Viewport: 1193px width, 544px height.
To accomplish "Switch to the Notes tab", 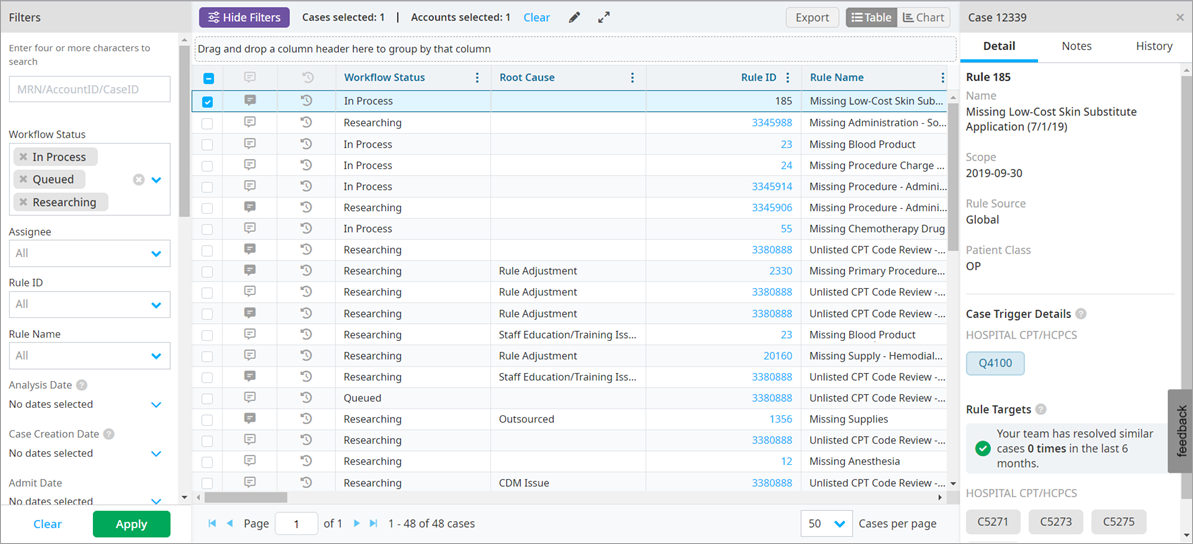I will [x=1077, y=46].
